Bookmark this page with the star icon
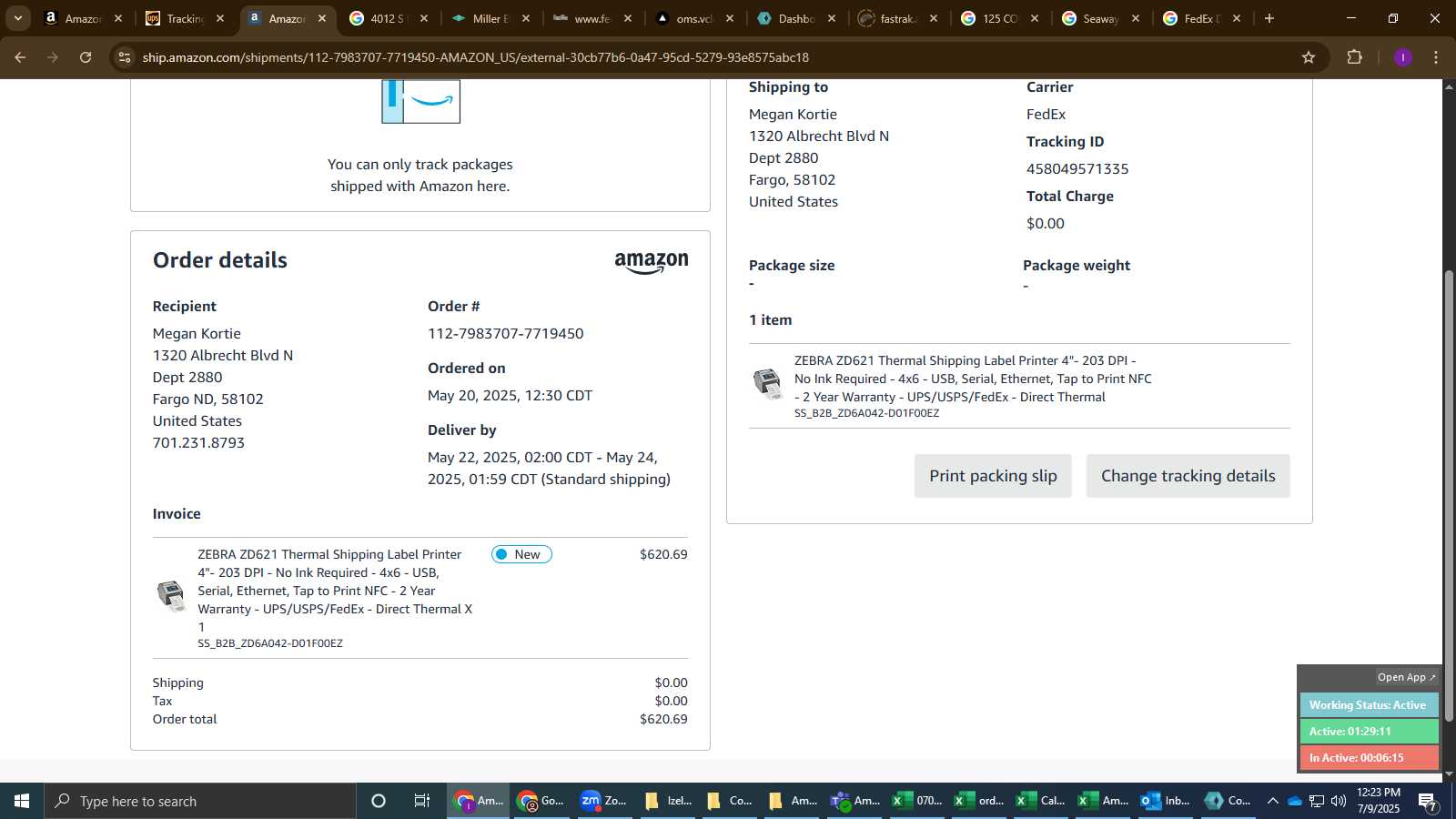This screenshot has height=819, width=1456. (x=1309, y=57)
